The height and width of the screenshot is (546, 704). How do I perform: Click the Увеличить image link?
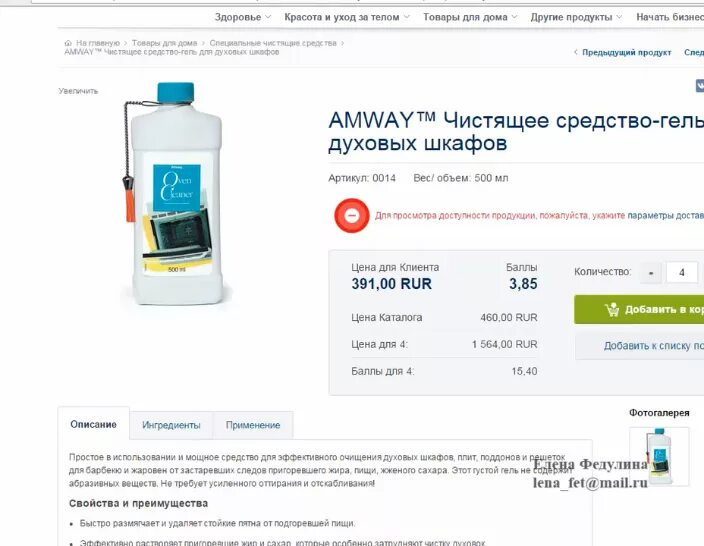[x=78, y=91]
